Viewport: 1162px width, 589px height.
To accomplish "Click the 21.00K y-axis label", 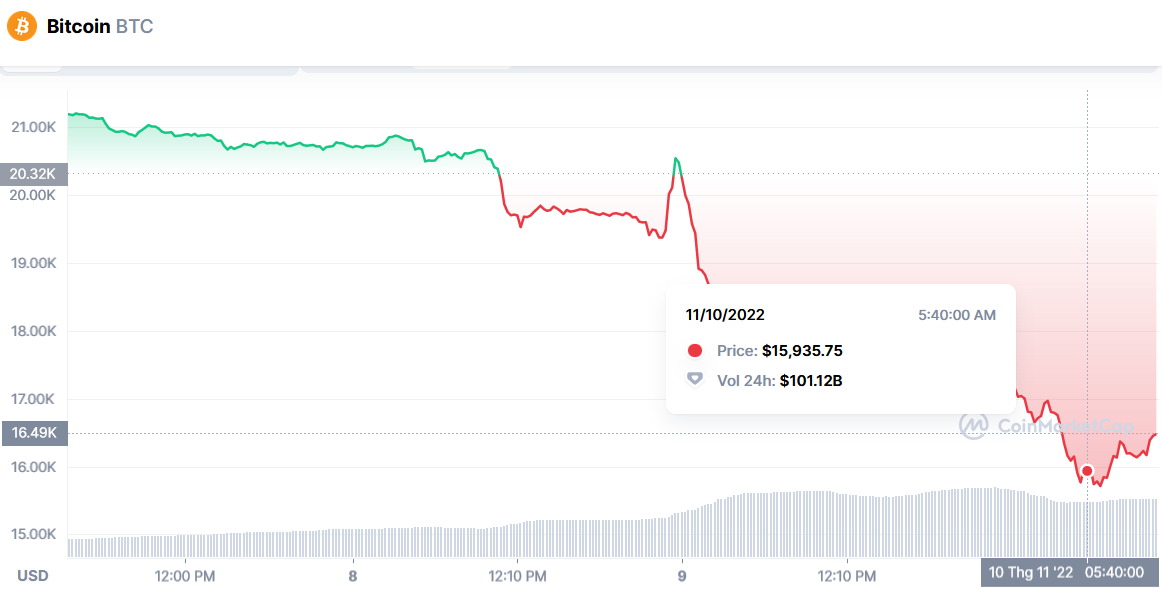I will tap(33, 128).
